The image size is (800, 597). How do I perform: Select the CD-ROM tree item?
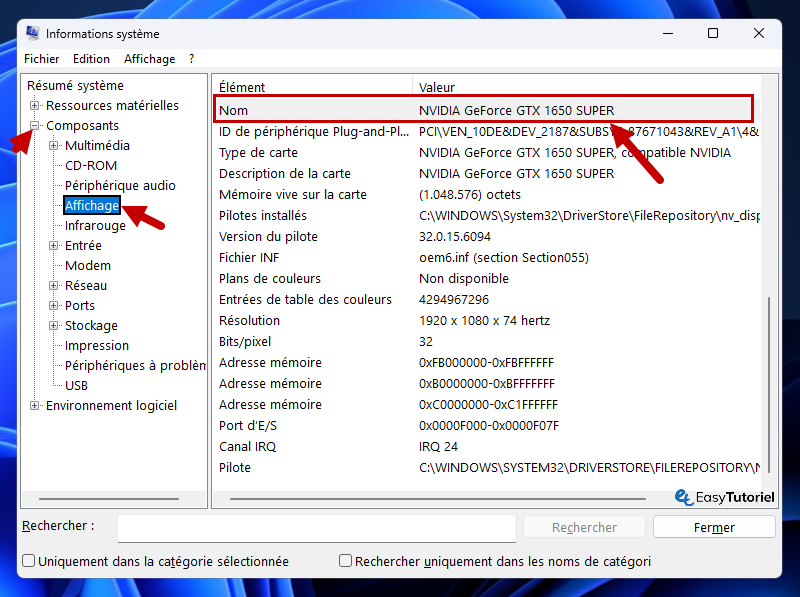[x=91, y=165]
